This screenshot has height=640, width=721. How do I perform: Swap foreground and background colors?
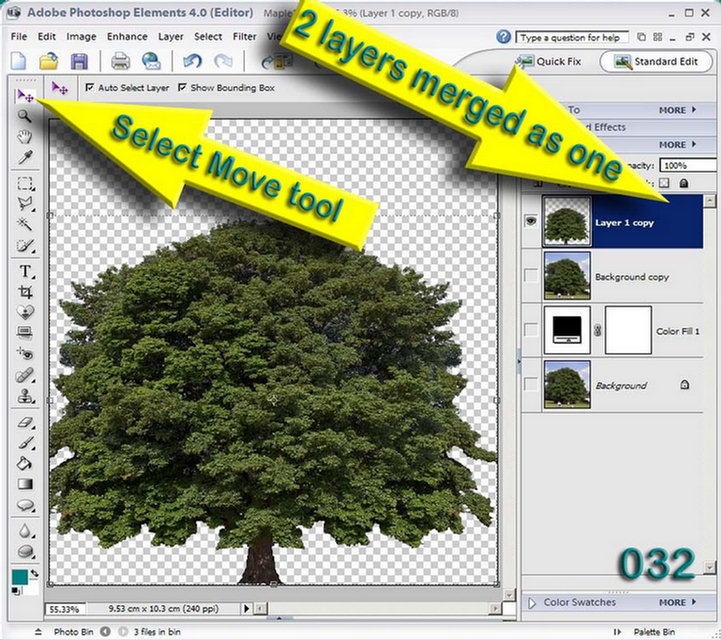34,573
